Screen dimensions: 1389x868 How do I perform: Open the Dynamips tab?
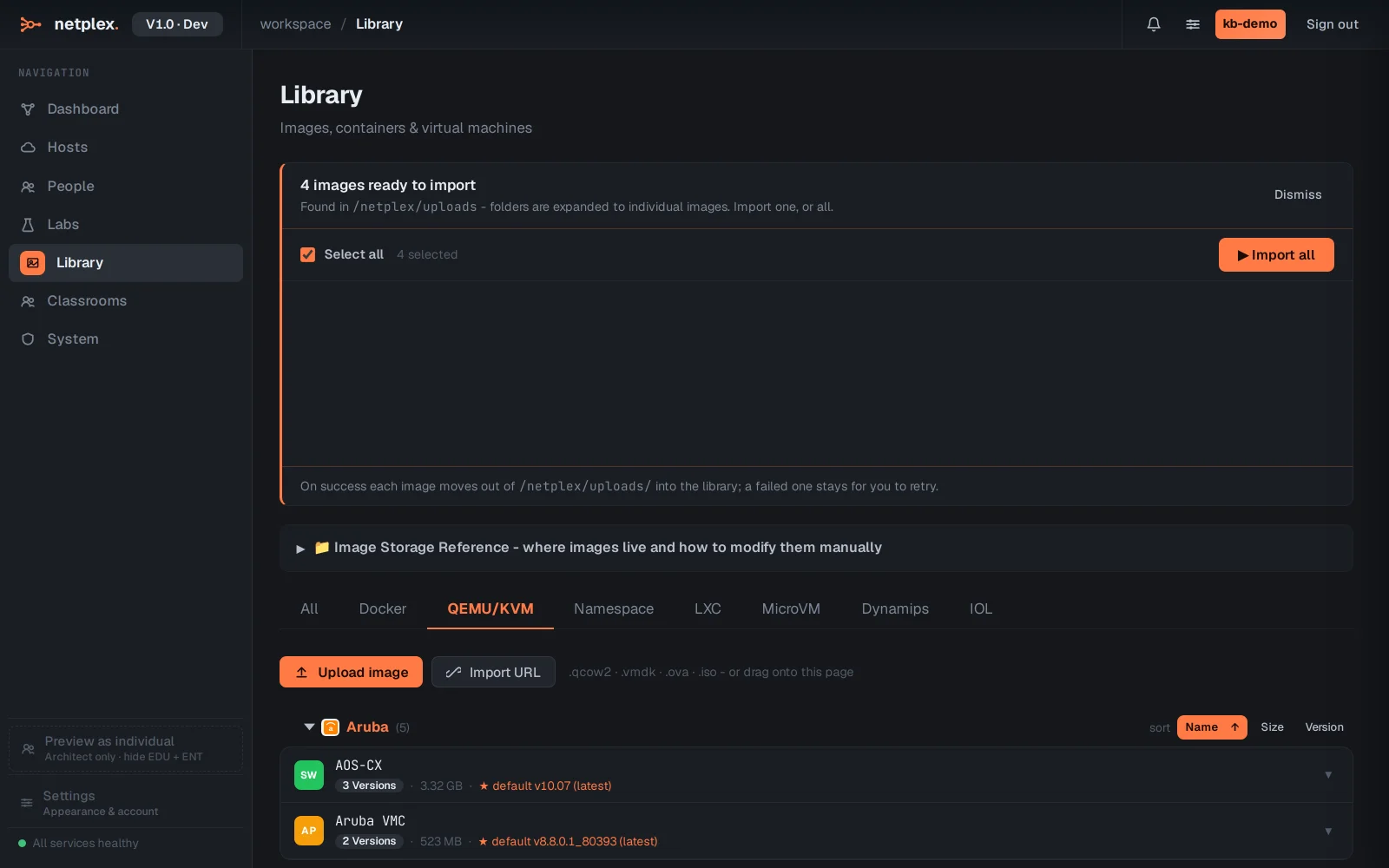coord(895,609)
